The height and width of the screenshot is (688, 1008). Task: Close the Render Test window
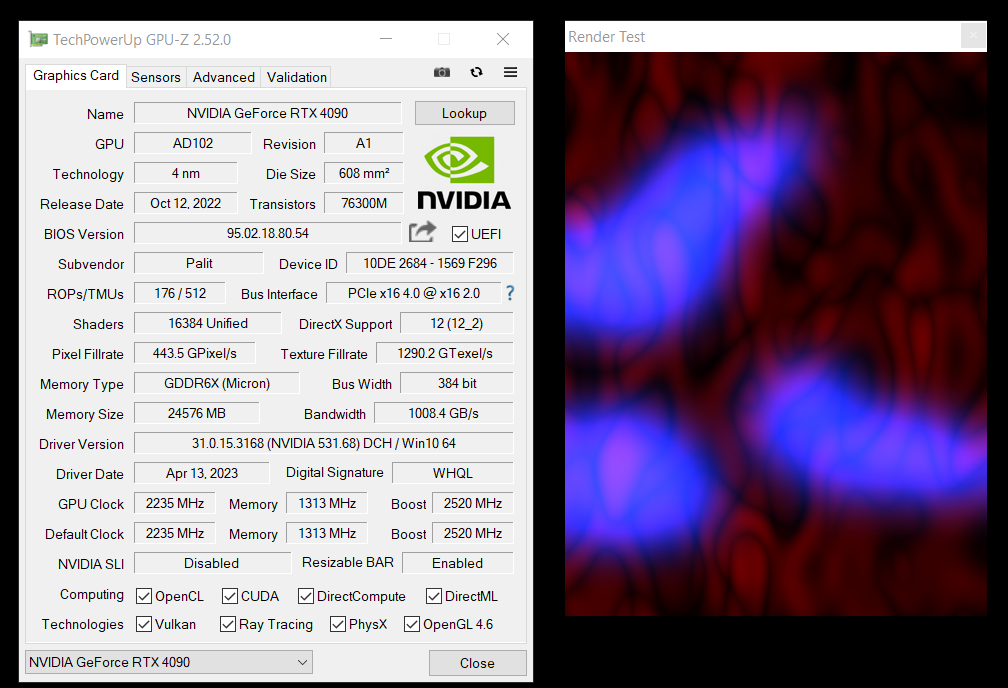point(973,35)
